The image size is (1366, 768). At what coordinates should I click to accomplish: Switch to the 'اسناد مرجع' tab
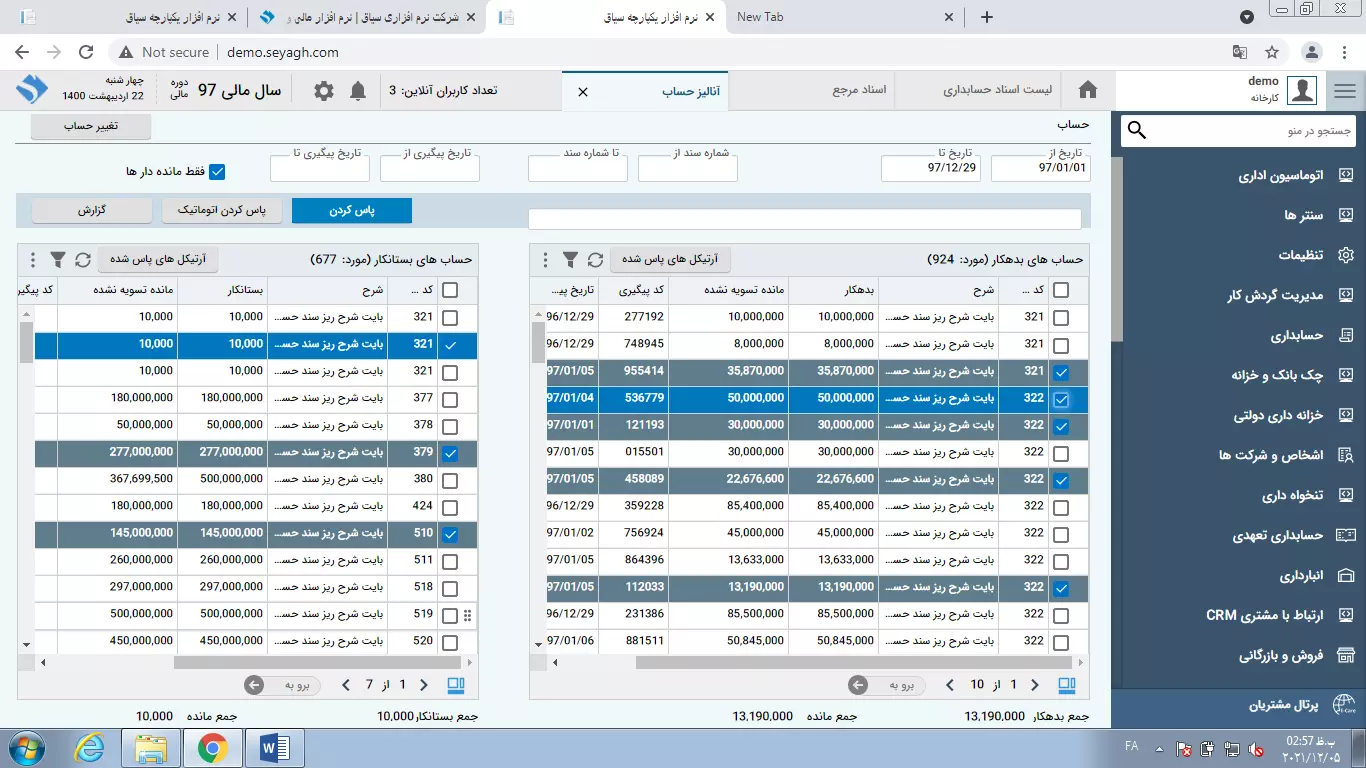pyautogui.click(x=859, y=91)
